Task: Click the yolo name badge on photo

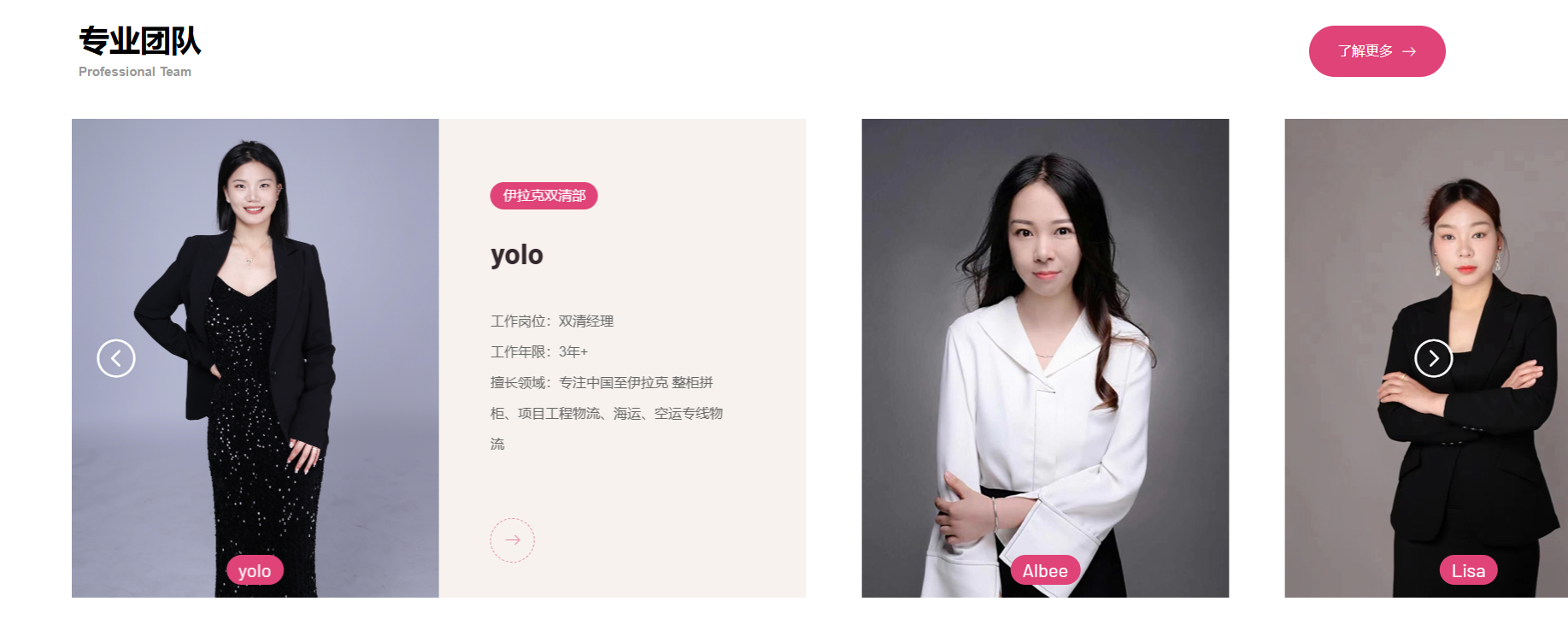Action: point(255,570)
